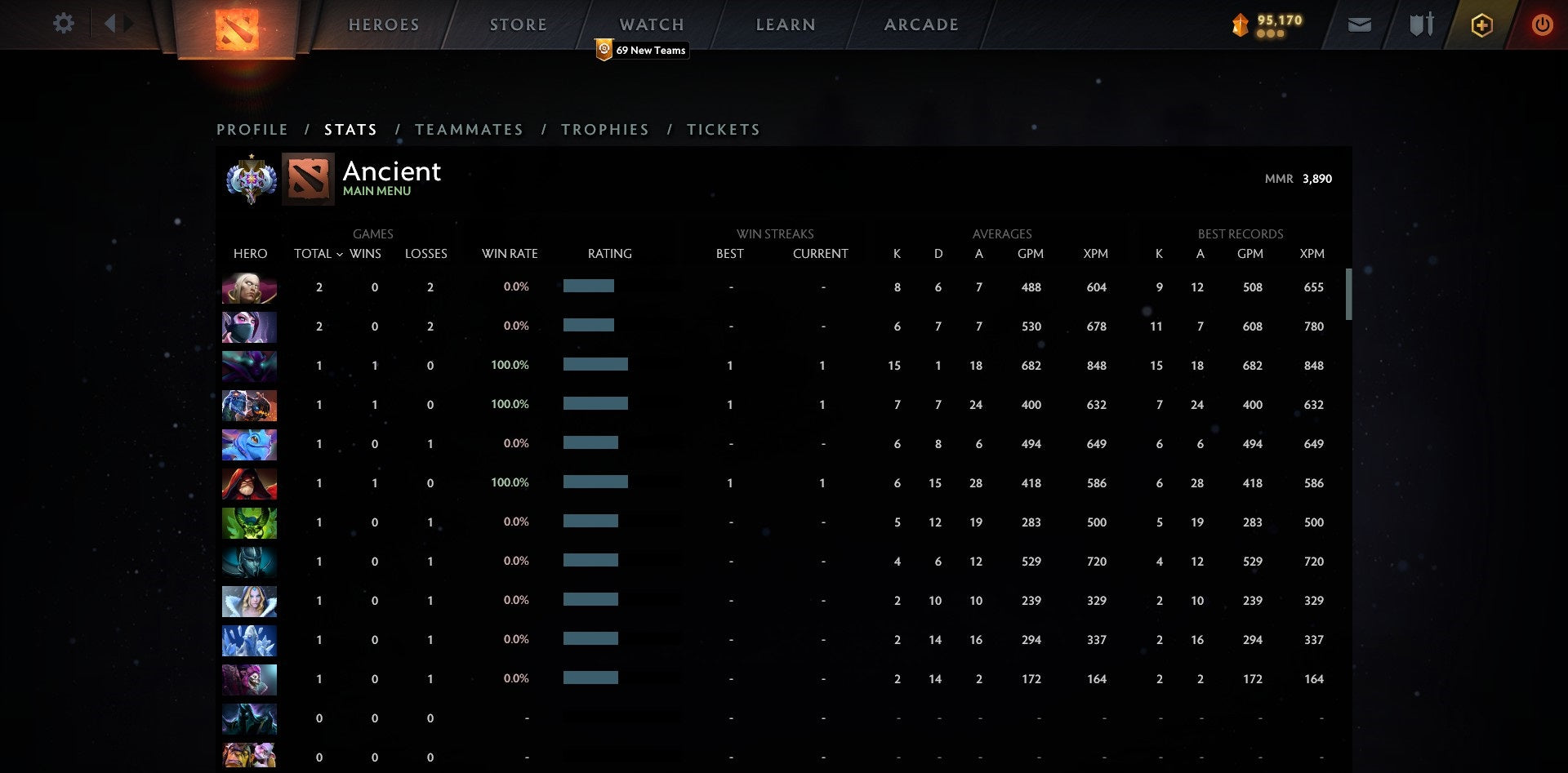Click the MAIN MENU link under Ancient
1568x773 pixels.
[376, 190]
